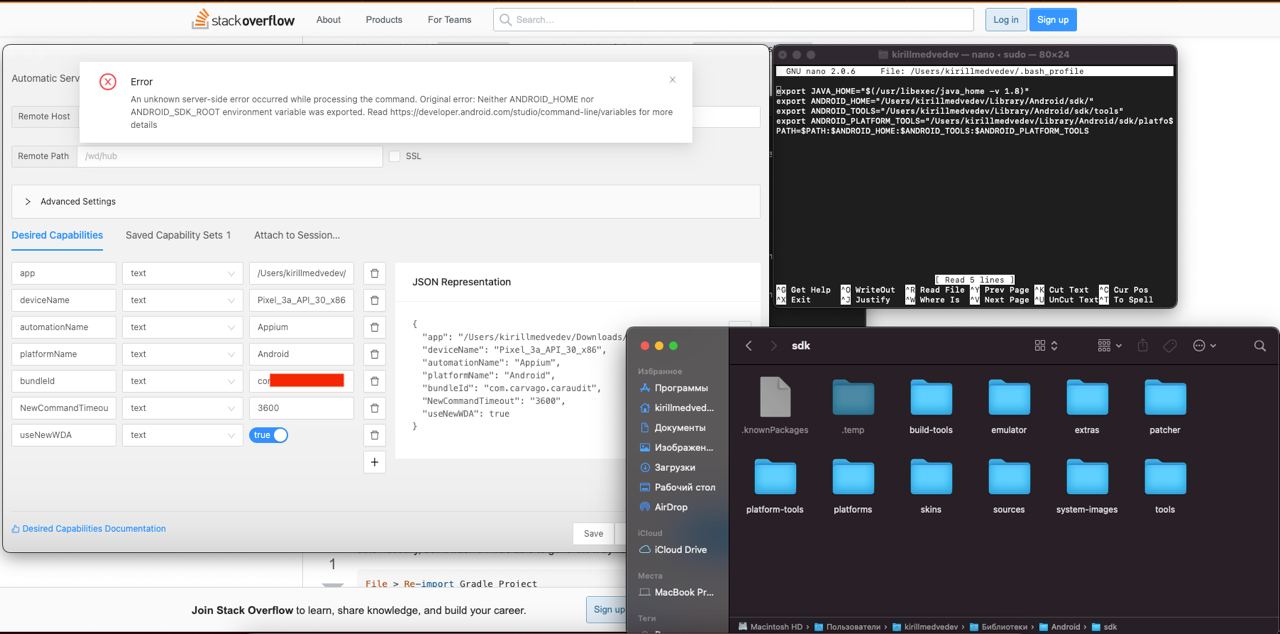Open Программы in Finder sidebar

tap(676, 388)
